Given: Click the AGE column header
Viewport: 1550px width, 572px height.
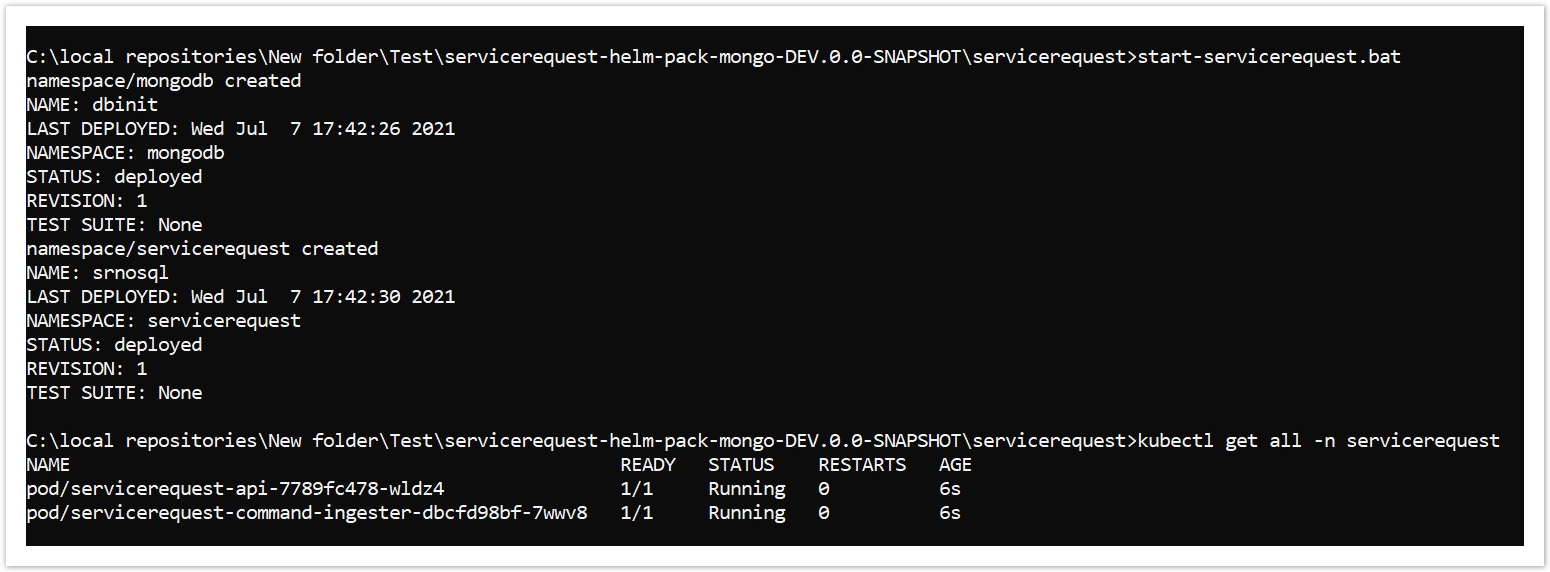Looking at the screenshot, I should 955,465.
